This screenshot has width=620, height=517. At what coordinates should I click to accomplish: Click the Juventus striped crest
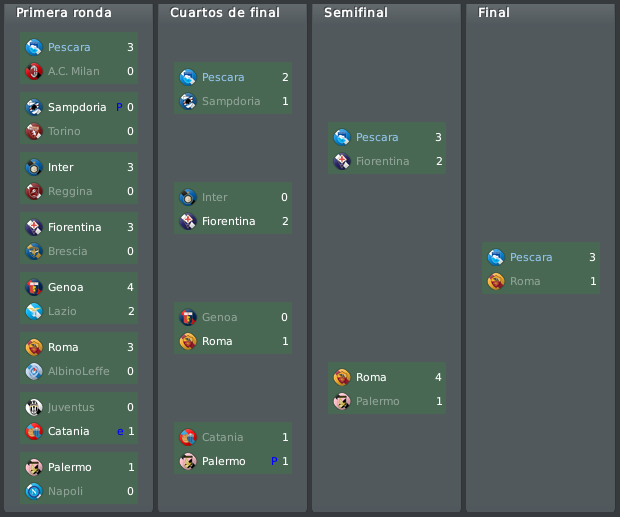[34, 408]
